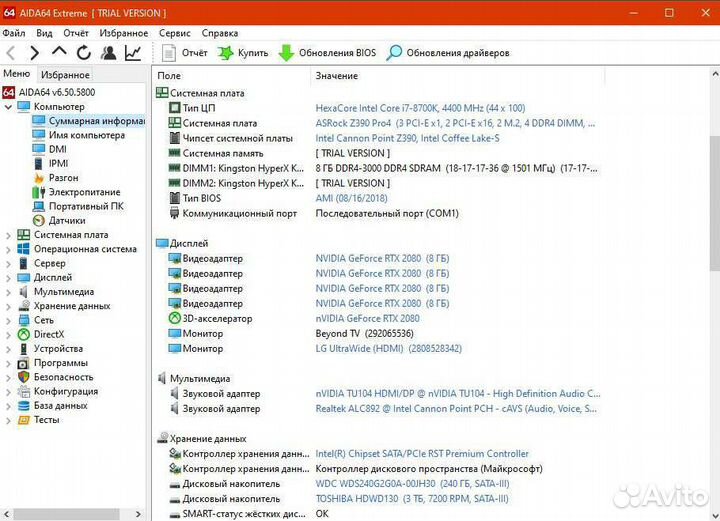Select Имя компьютера in the tree
This screenshot has height=521, width=720.
click(79, 135)
